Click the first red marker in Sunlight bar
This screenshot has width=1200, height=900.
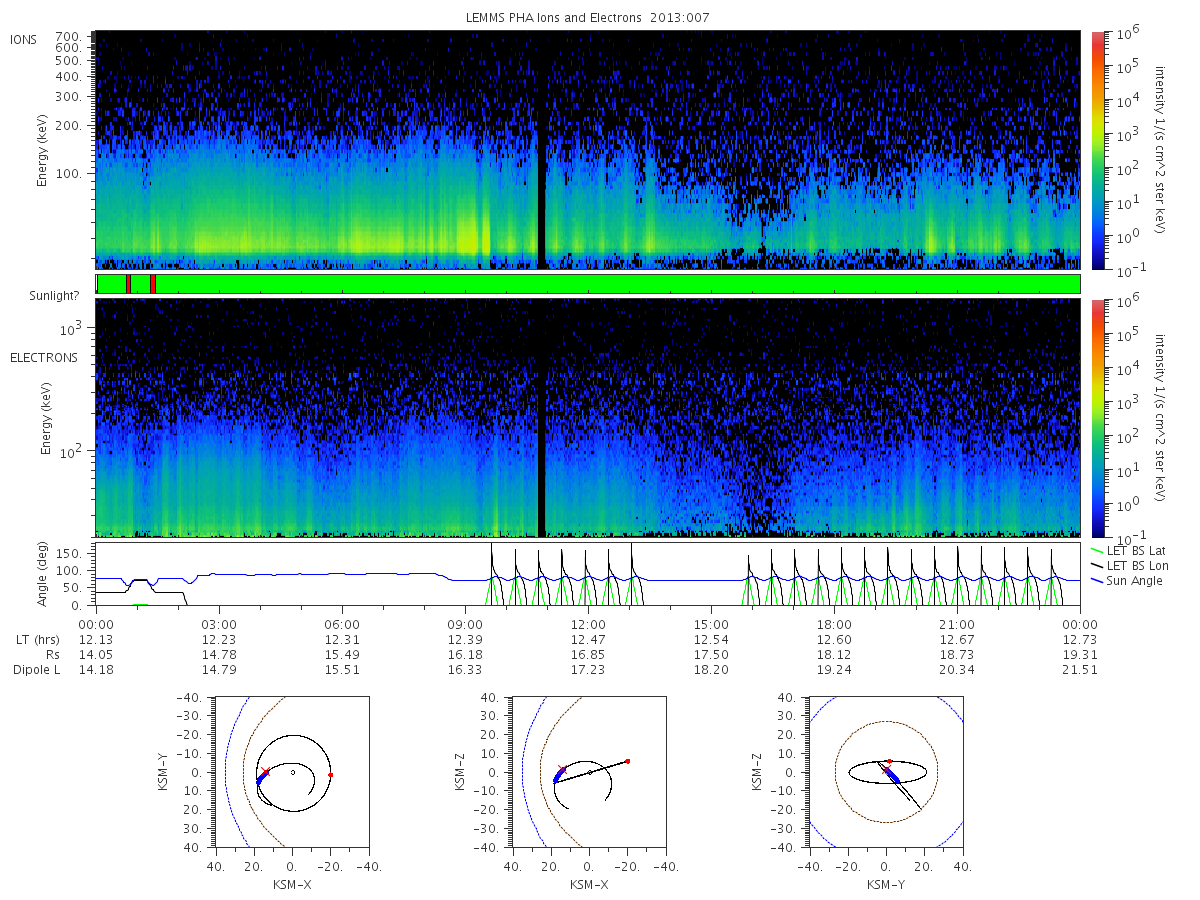coord(128,284)
